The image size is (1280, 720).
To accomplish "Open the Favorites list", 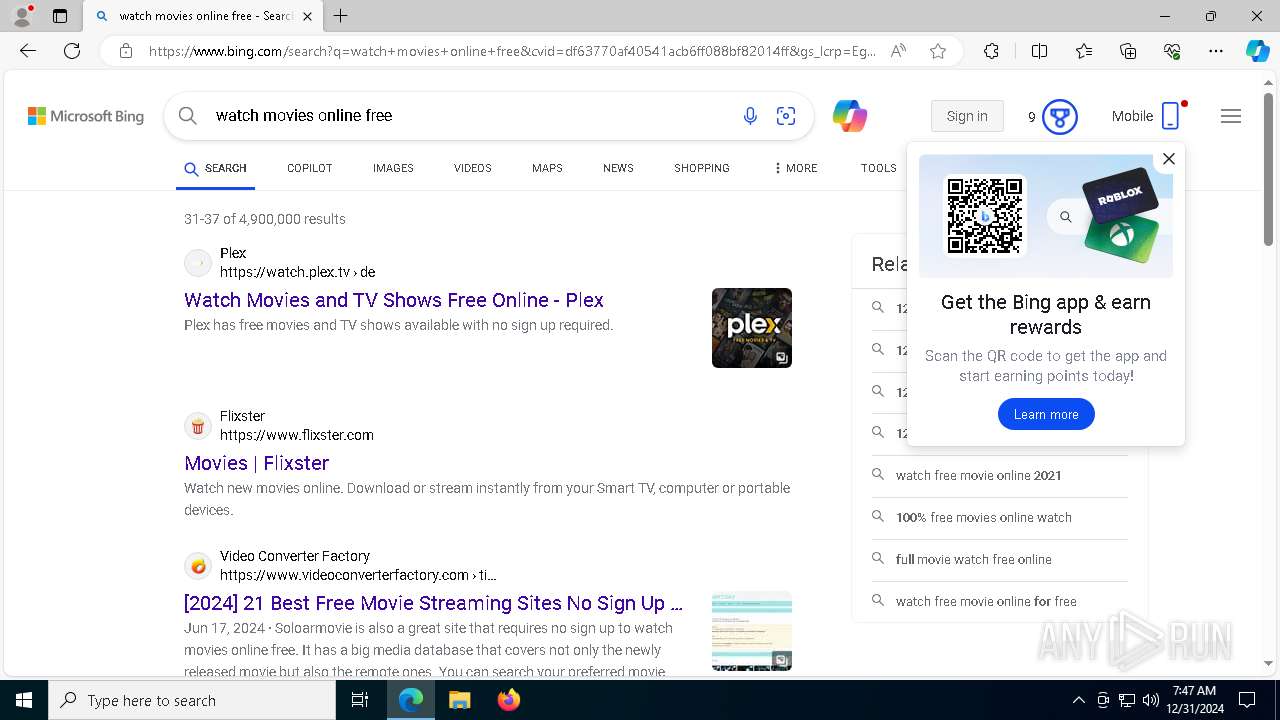I will 1084,51.
